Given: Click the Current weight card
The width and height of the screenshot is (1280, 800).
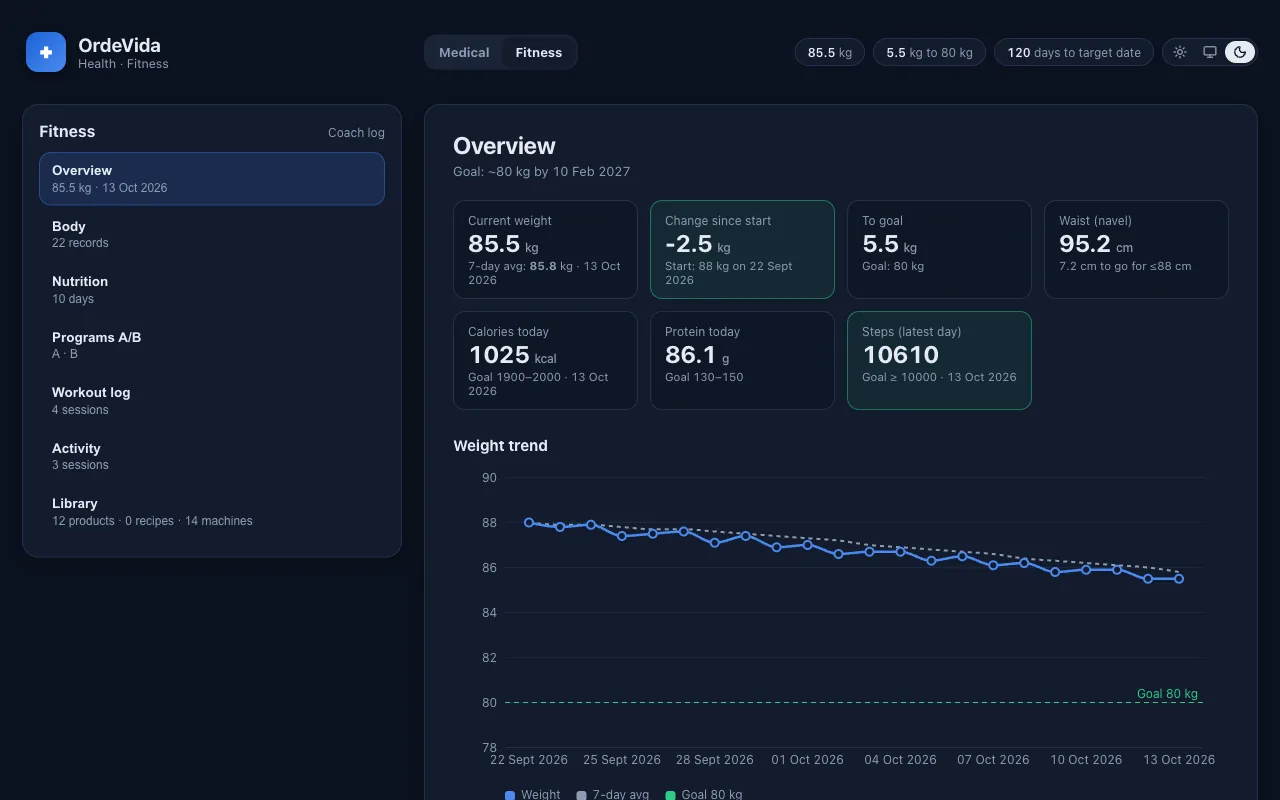Looking at the screenshot, I should click(x=545, y=250).
